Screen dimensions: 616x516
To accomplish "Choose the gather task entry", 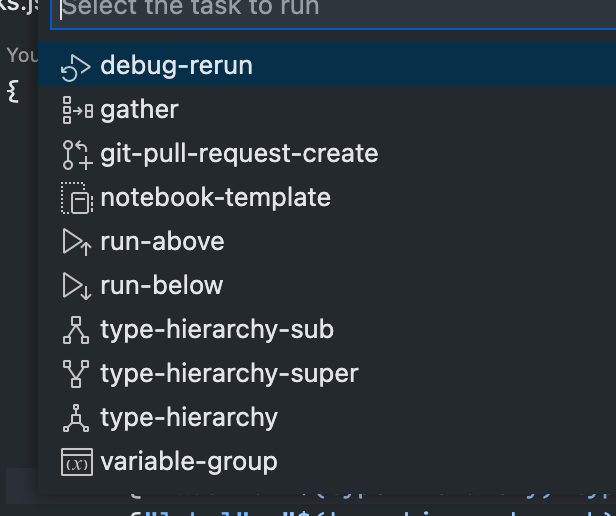I will click(140, 110).
